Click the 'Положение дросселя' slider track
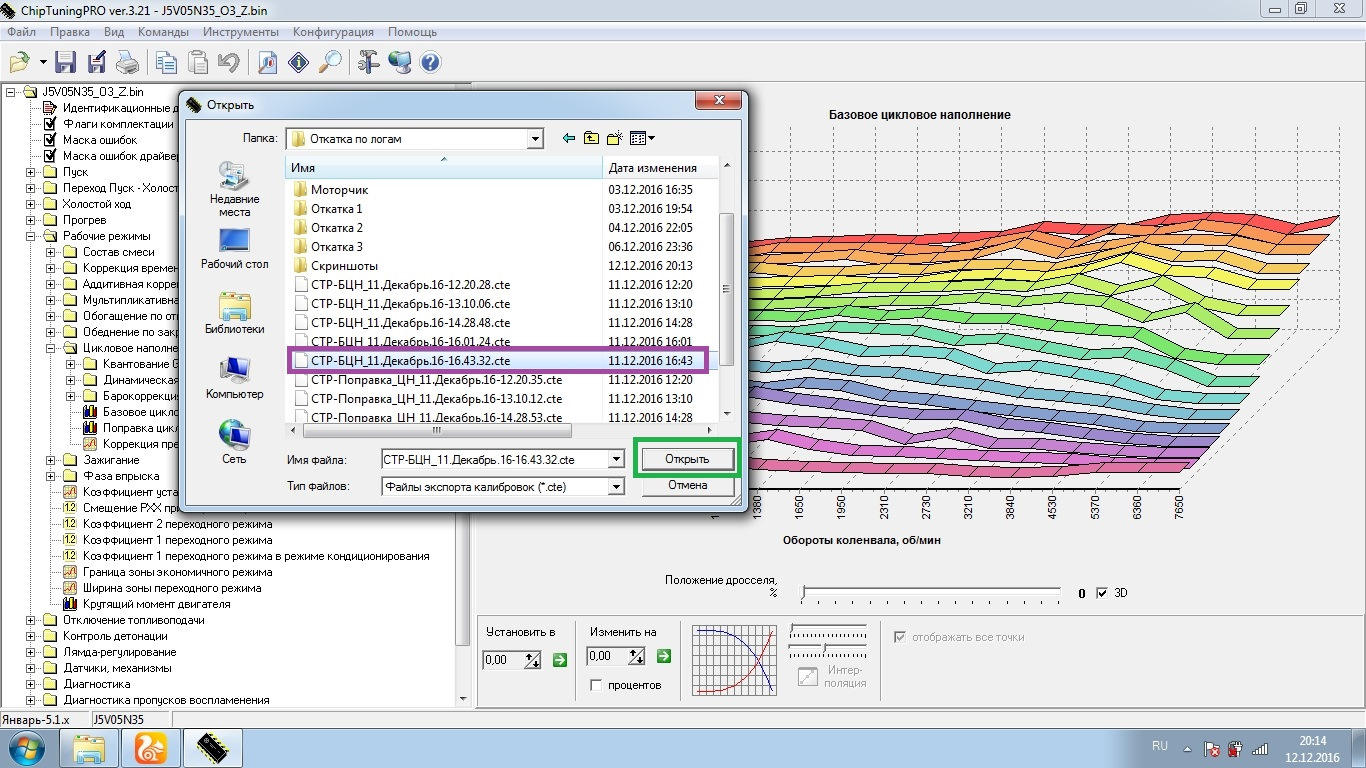 click(x=931, y=593)
